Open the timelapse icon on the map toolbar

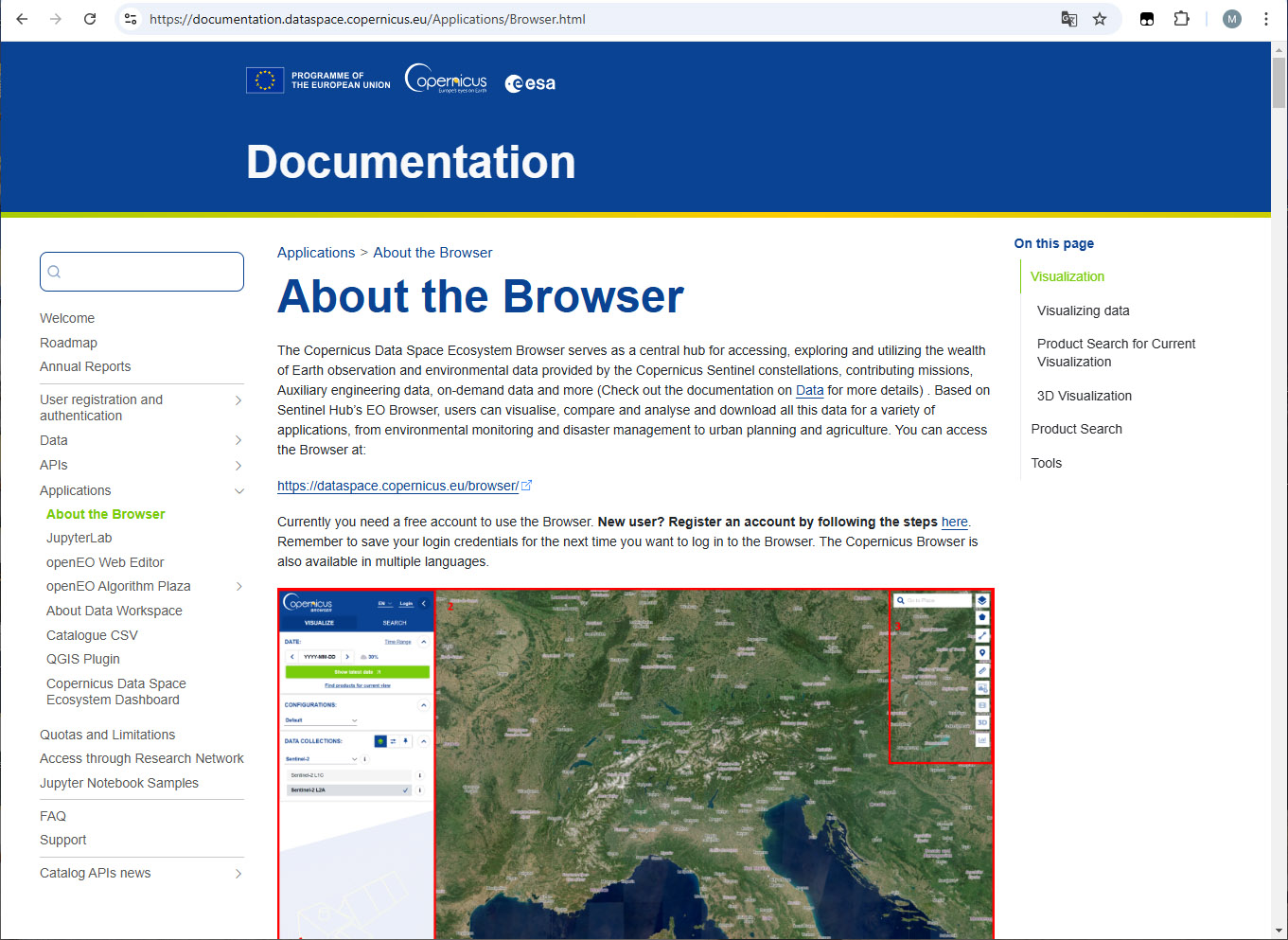[x=981, y=704]
